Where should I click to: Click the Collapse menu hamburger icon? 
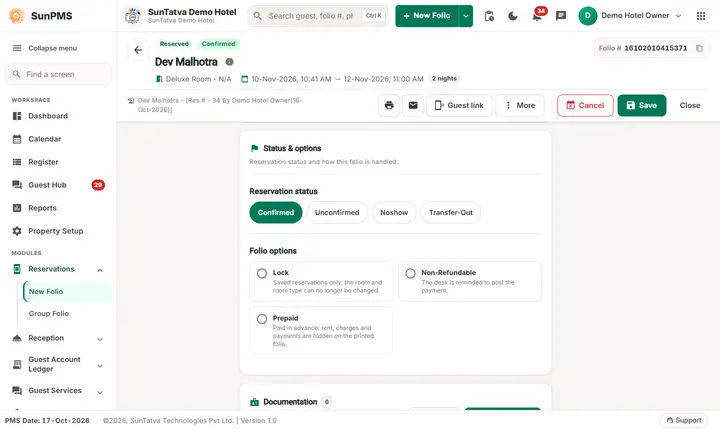(x=17, y=48)
